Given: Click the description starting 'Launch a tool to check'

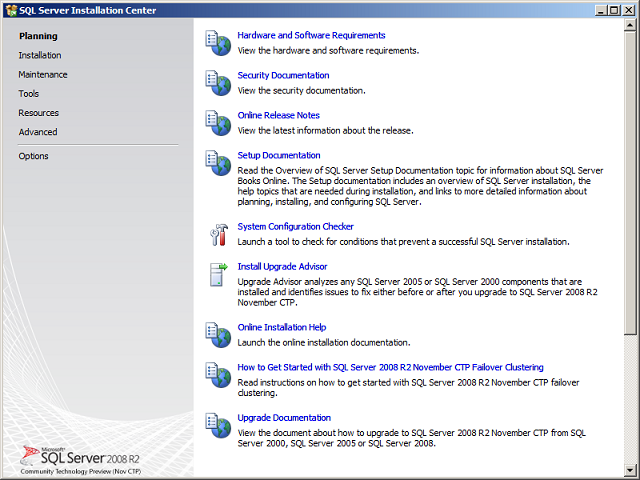Looking at the screenshot, I should pos(403,242).
